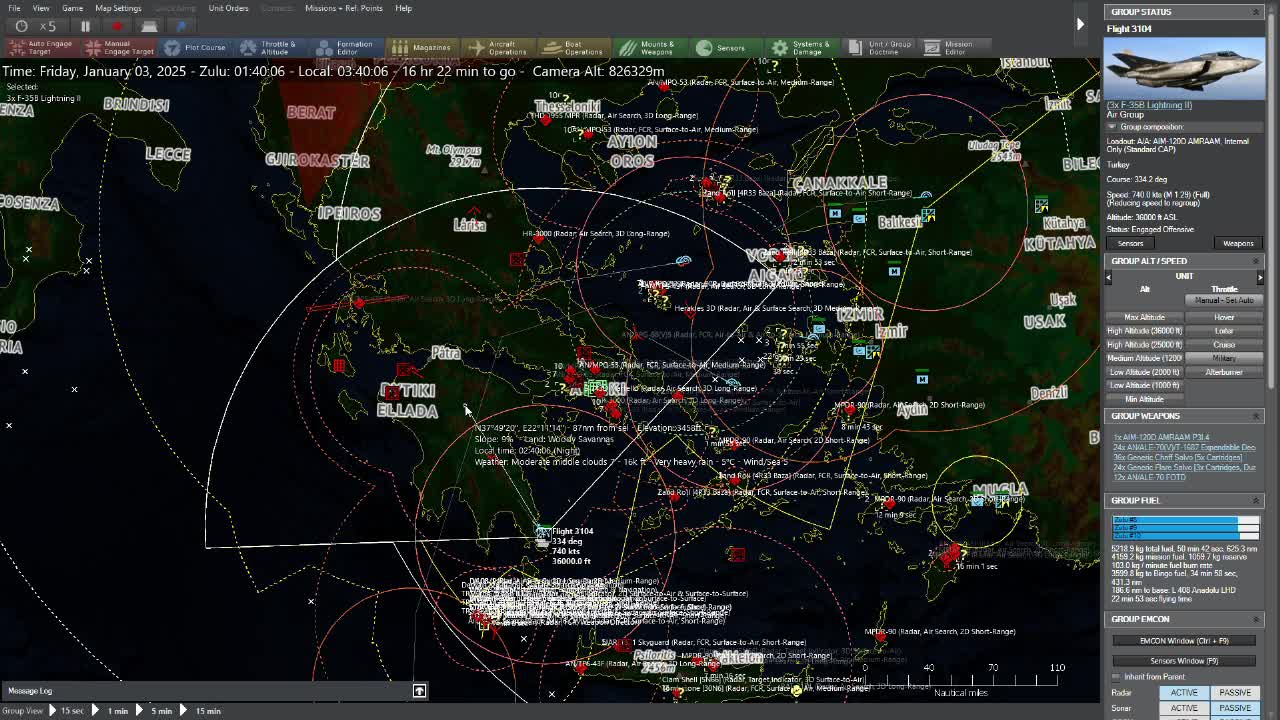1280x720 pixels.
Task: Click Auto Engage Target
Action: [41, 47]
